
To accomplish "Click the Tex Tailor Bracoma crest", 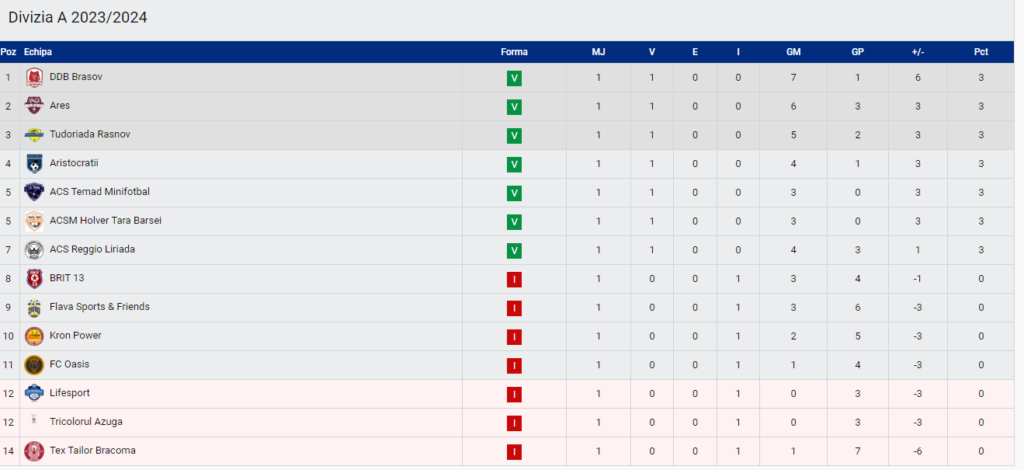I will tap(34, 451).
